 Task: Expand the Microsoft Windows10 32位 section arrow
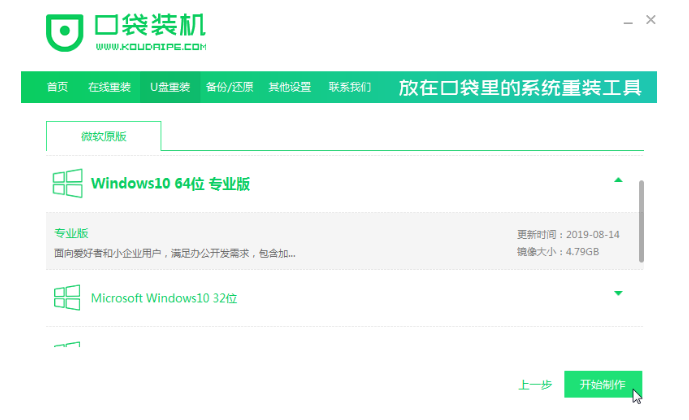tap(618, 294)
